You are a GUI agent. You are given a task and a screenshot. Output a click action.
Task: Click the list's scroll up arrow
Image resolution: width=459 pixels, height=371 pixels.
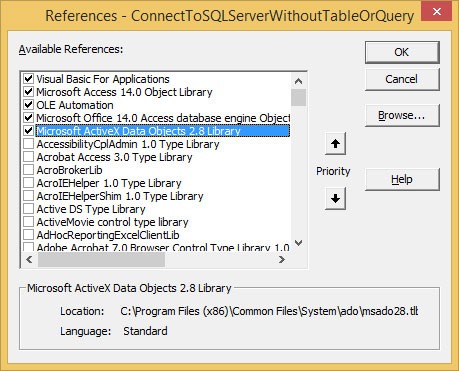(298, 81)
